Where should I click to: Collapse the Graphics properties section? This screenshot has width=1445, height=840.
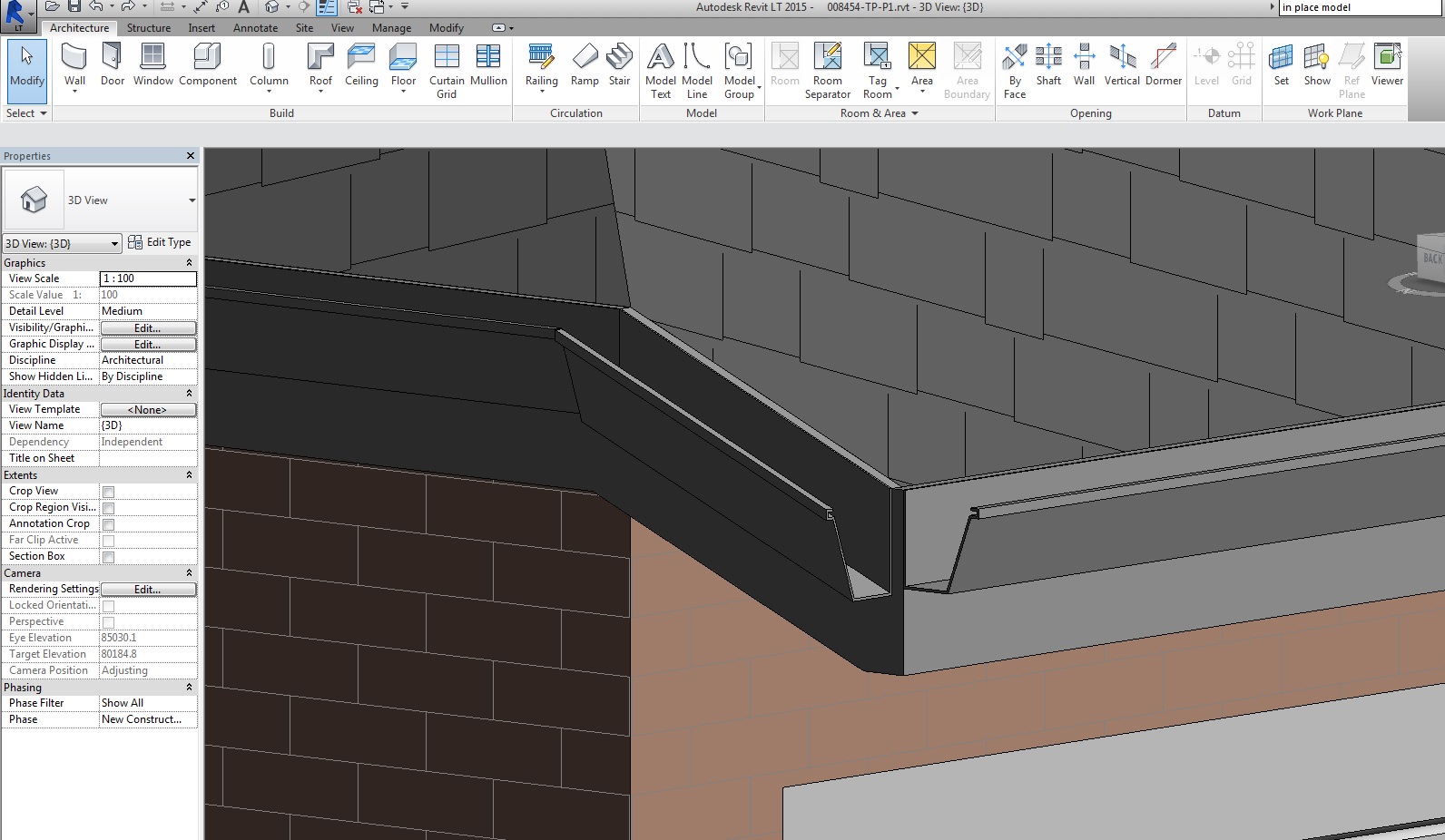point(189,263)
